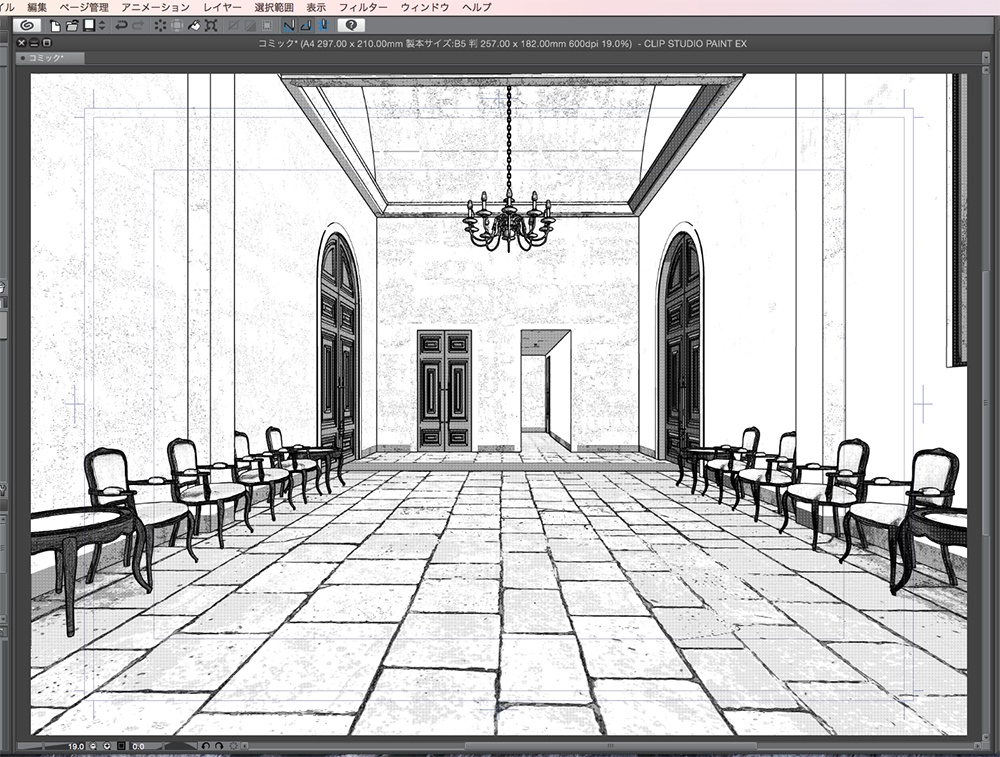Undo the last action
This screenshot has width=1000, height=757.
pyautogui.click(x=121, y=26)
